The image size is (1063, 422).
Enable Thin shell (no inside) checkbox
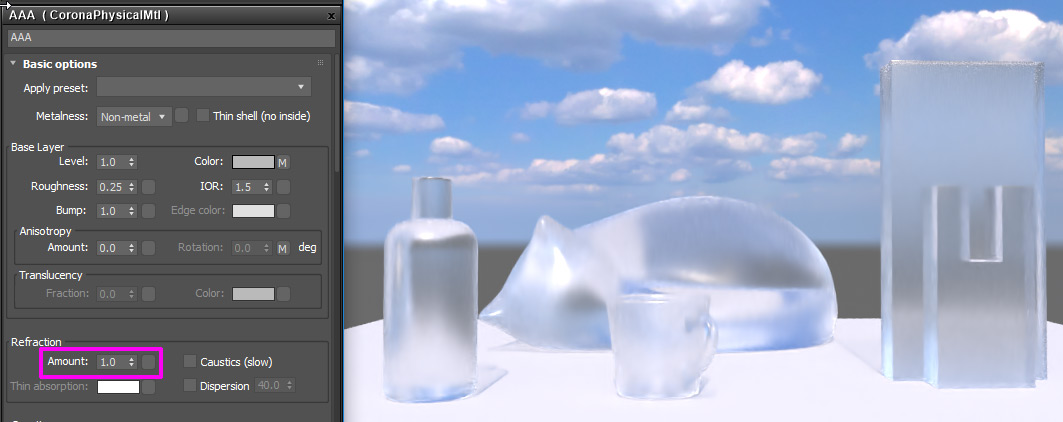pyautogui.click(x=203, y=115)
